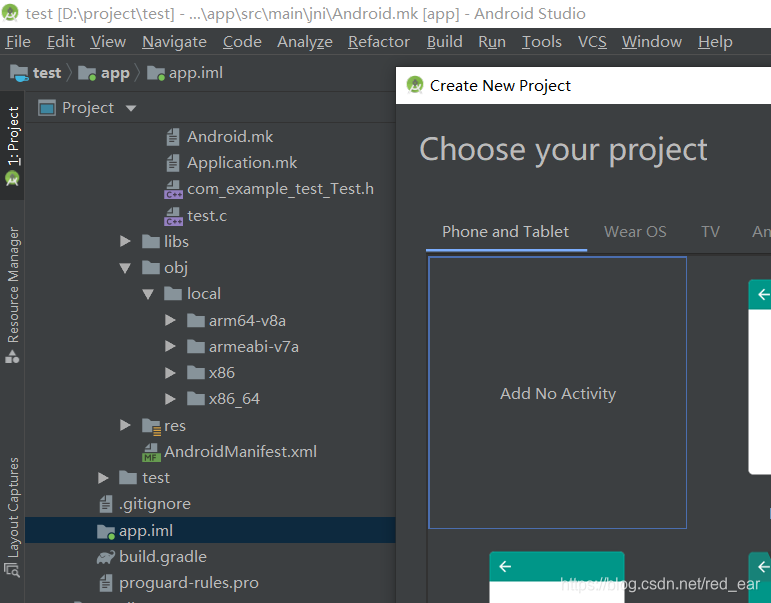This screenshot has height=603, width=771.
Task: Click the Android.mk file icon
Action: point(173,137)
